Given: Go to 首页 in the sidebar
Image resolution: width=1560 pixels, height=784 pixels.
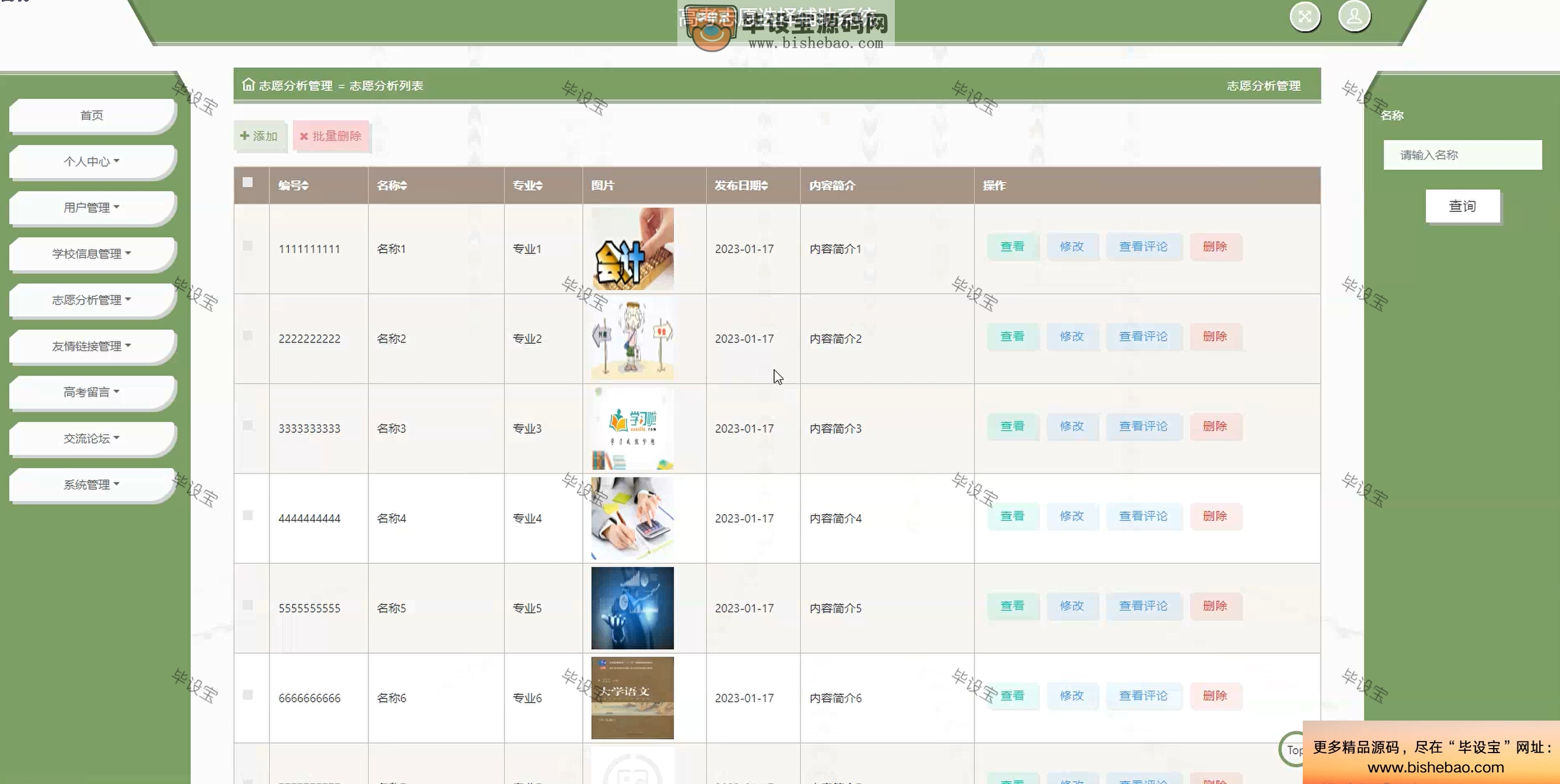Looking at the screenshot, I should pyautogui.click(x=92, y=115).
